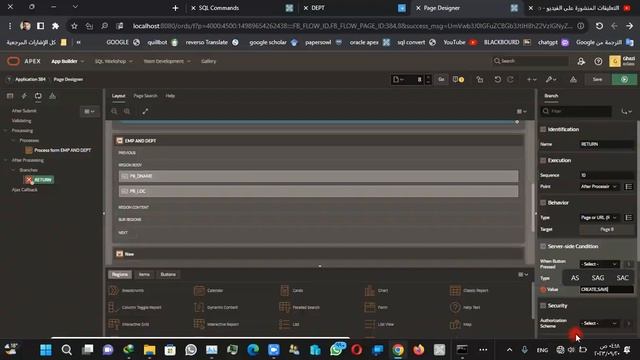Open the Utilities wrench menu
This screenshot has height=360, width=640.
click(x=551, y=80)
